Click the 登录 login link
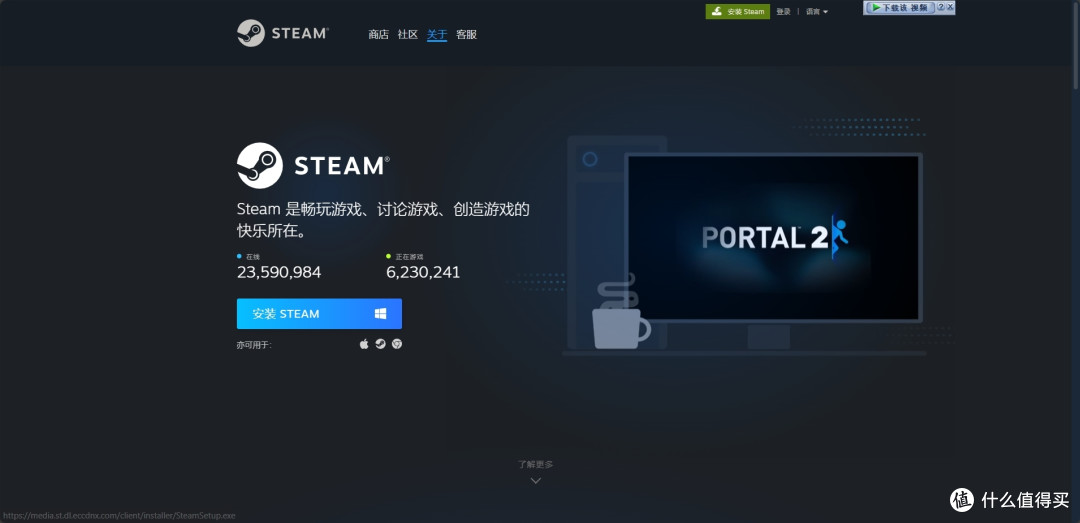 point(783,12)
